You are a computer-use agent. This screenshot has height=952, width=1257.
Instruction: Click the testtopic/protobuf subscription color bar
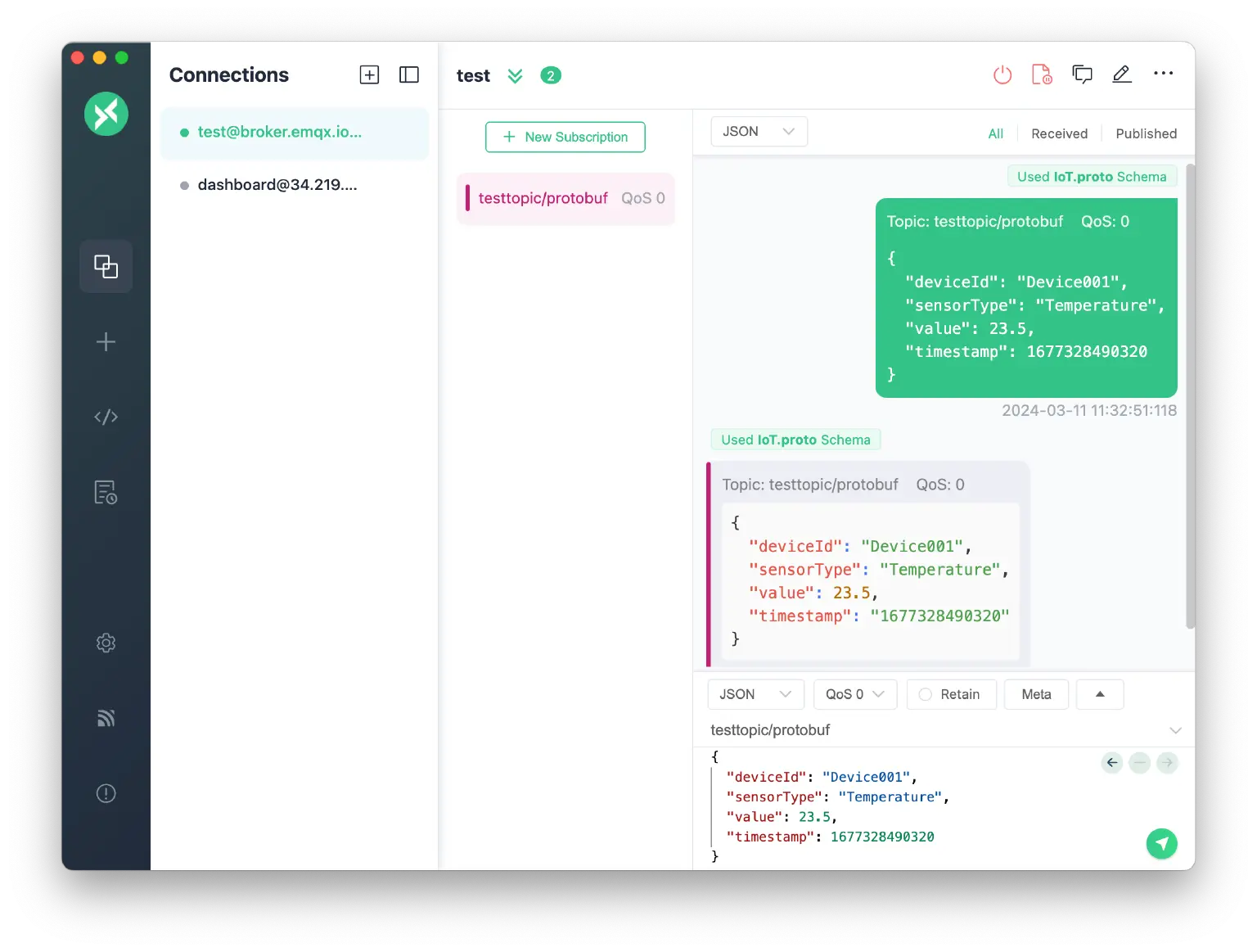click(x=467, y=198)
